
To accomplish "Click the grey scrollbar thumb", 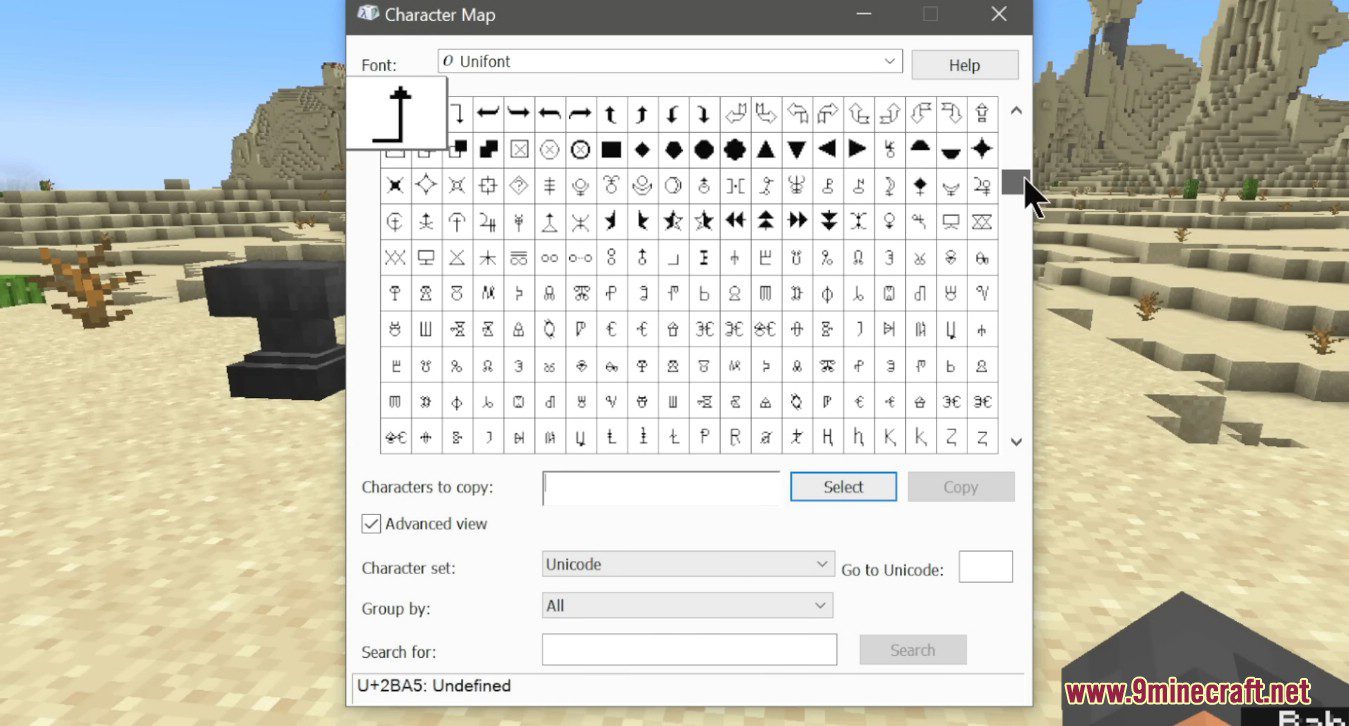I will [x=1014, y=182].
